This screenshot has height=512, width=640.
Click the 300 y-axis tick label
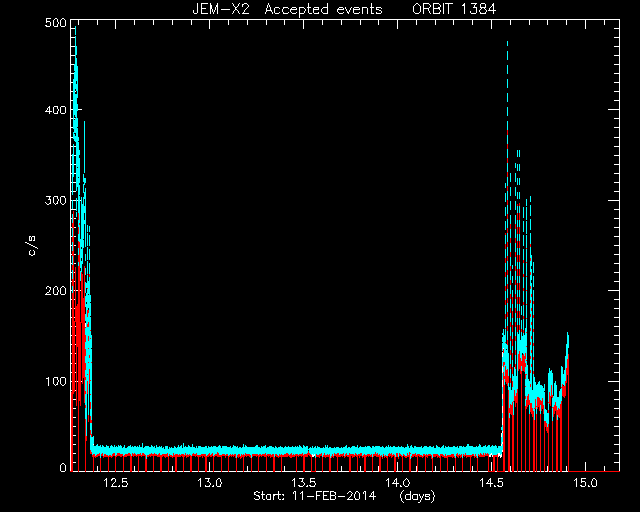(56, 200)
